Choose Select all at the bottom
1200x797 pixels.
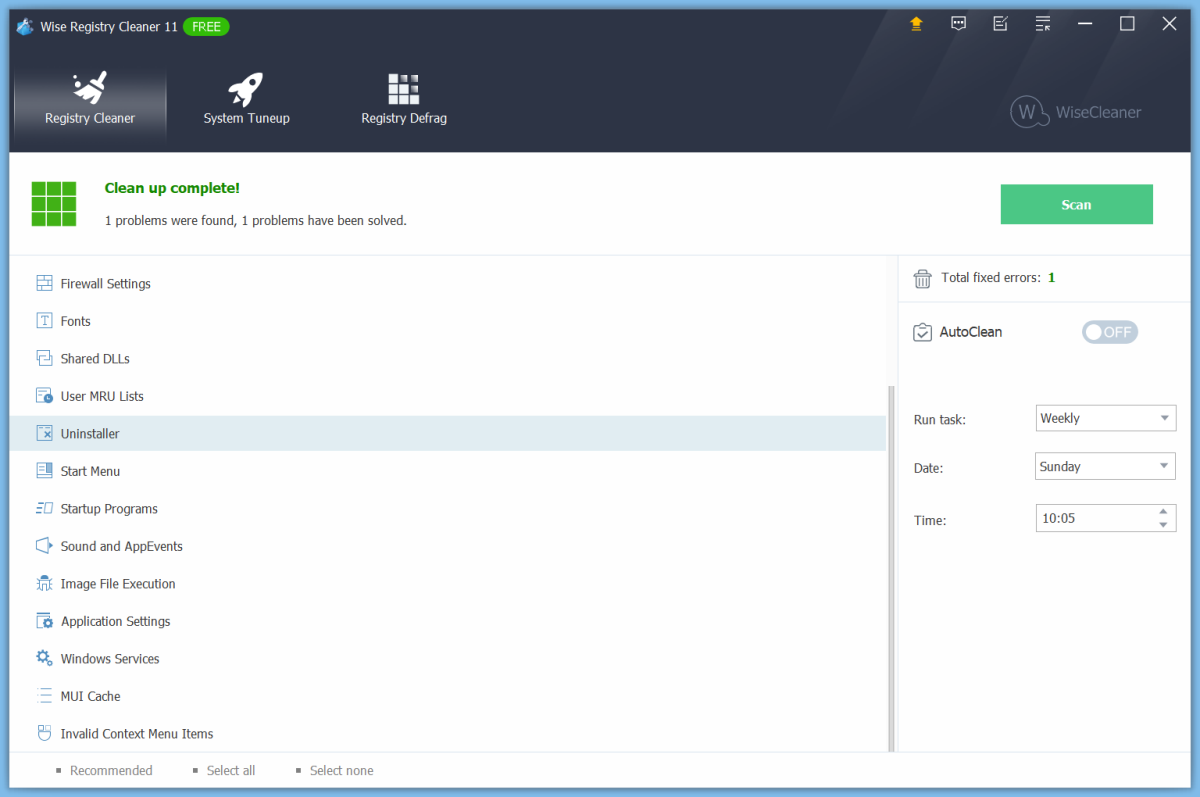pyautogui.click(x=230, y=770)
